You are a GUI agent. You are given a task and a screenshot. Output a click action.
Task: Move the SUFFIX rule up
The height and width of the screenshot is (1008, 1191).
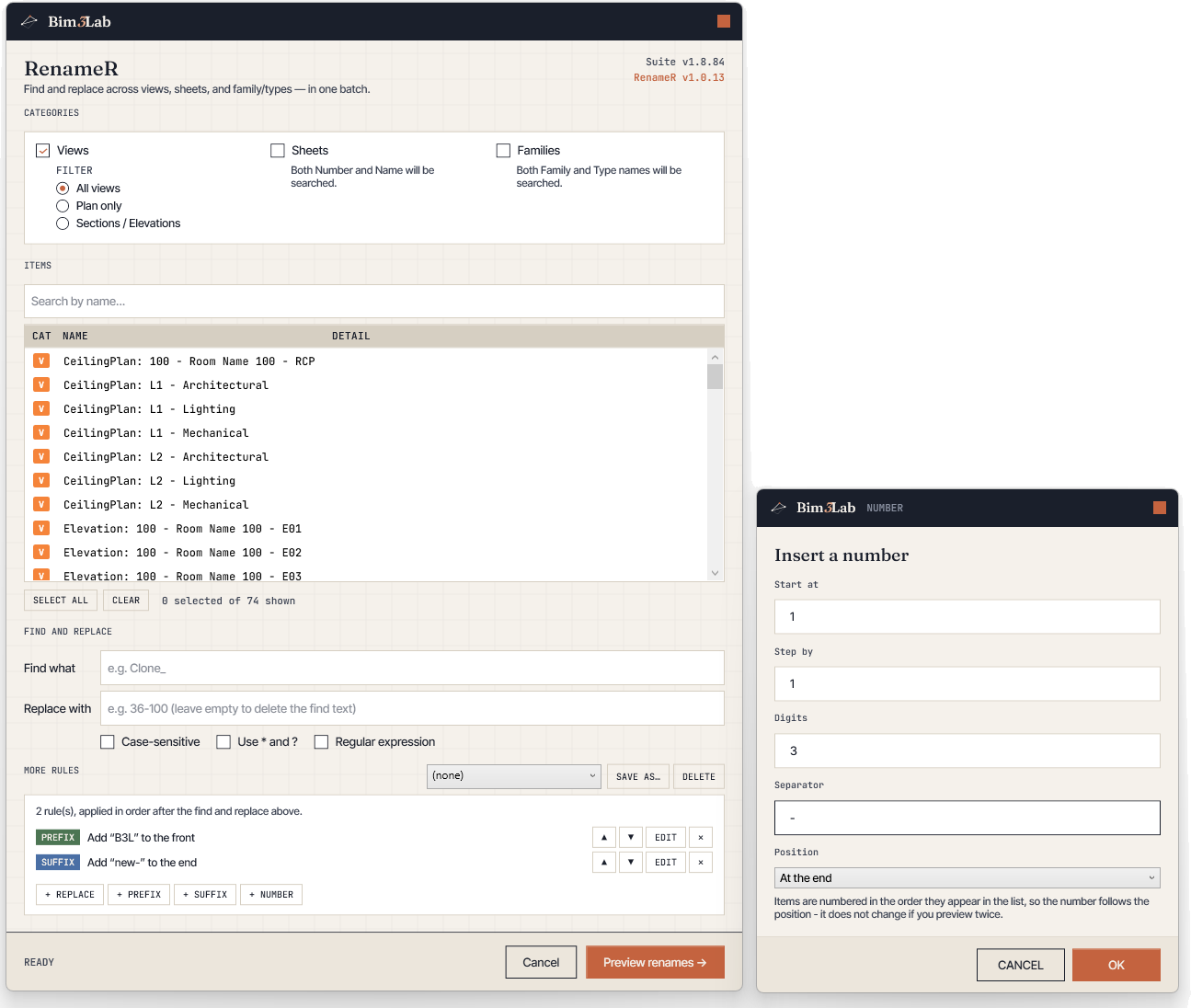point(604,863)
